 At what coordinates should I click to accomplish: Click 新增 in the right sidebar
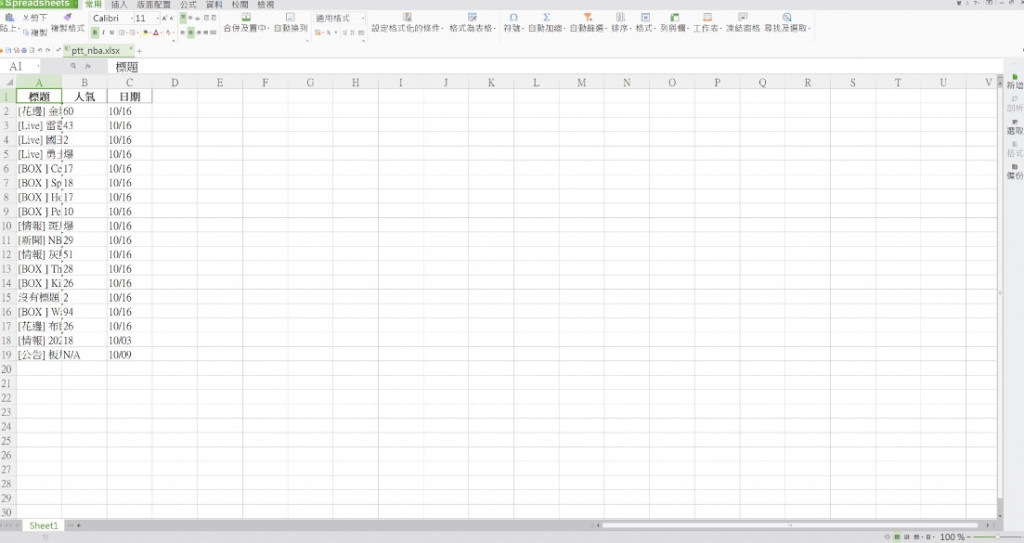(1014, 82)
